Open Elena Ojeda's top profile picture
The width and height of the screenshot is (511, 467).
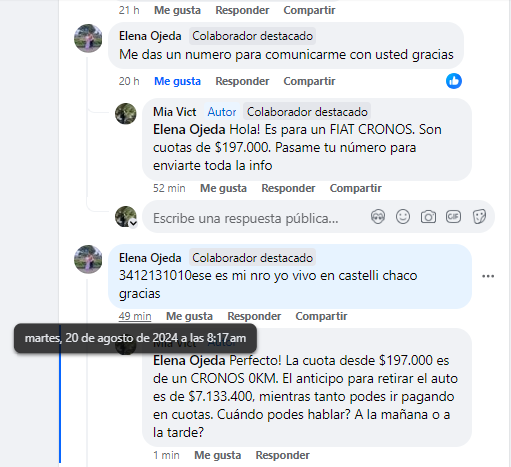coord(88,38)
